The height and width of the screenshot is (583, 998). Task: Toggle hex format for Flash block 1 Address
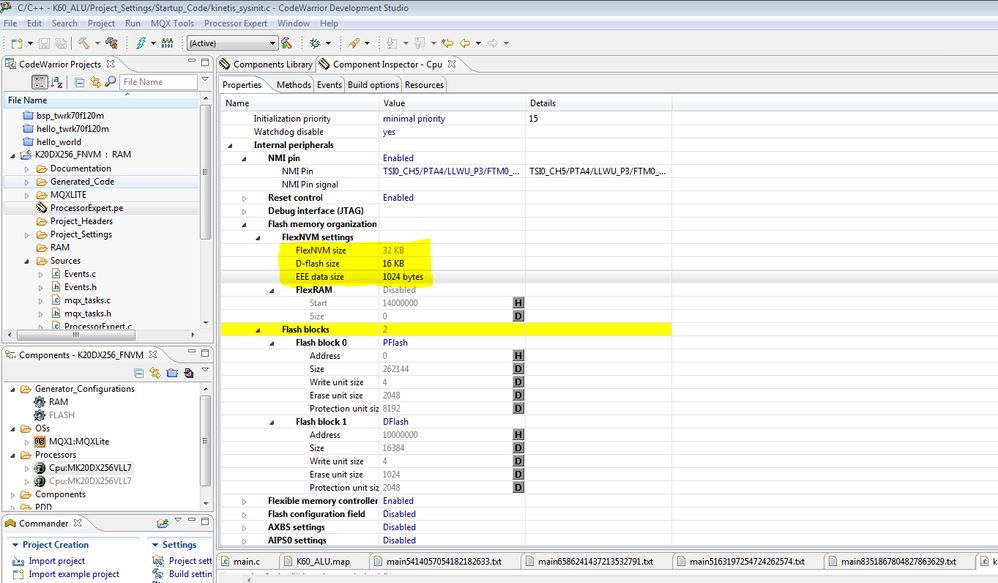pos(518,435)
